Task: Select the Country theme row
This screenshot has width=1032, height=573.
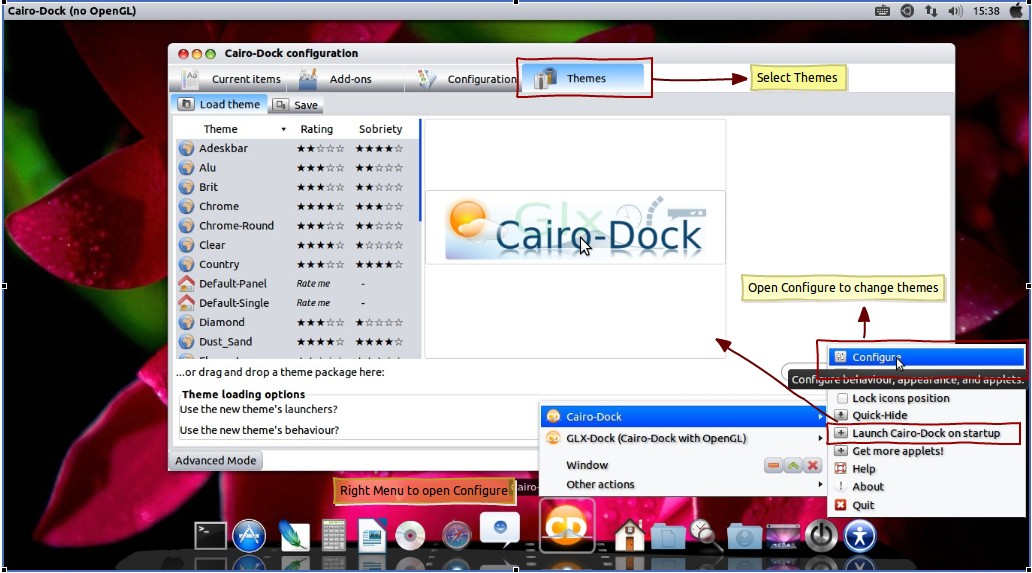Action: click(x=297, y=264)
